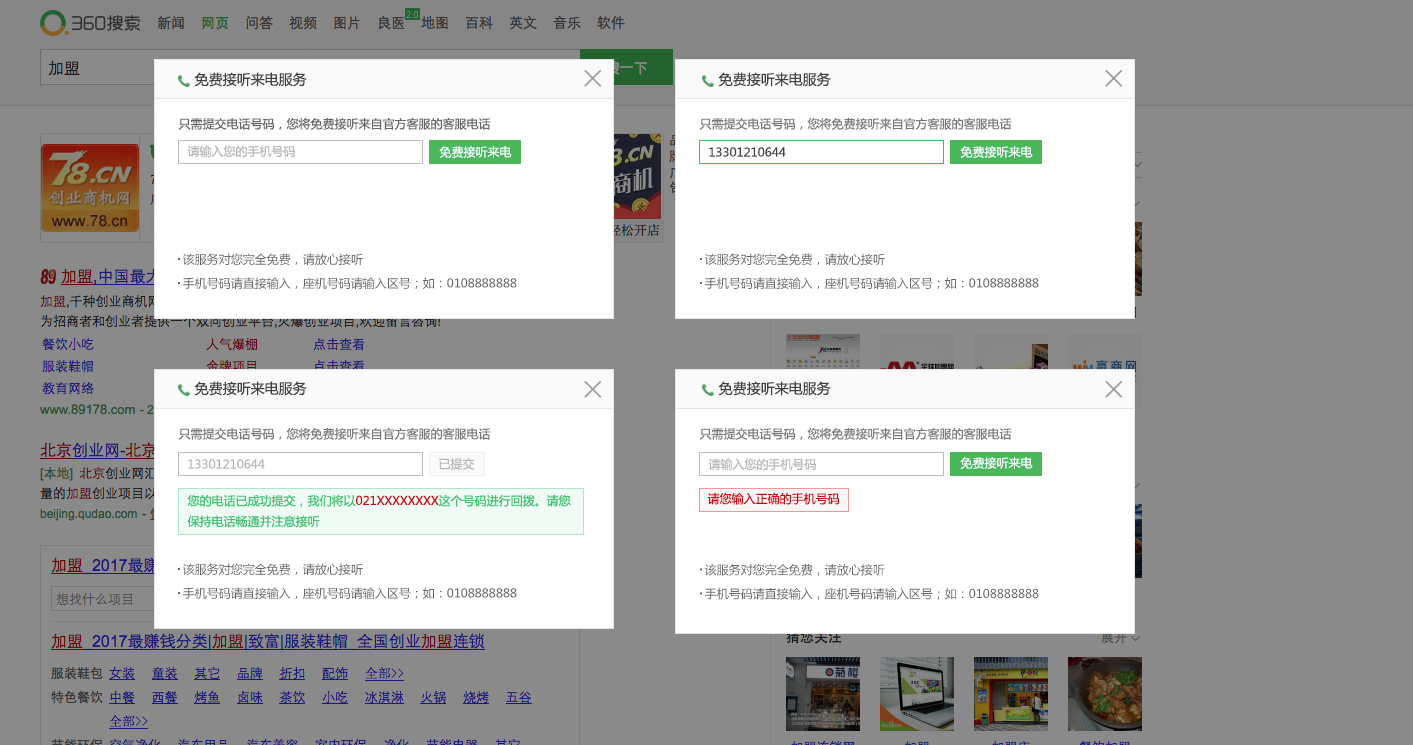1413x745 pixels.
Task: Open the 烤鱼 category link
Action: click(207, 697)
